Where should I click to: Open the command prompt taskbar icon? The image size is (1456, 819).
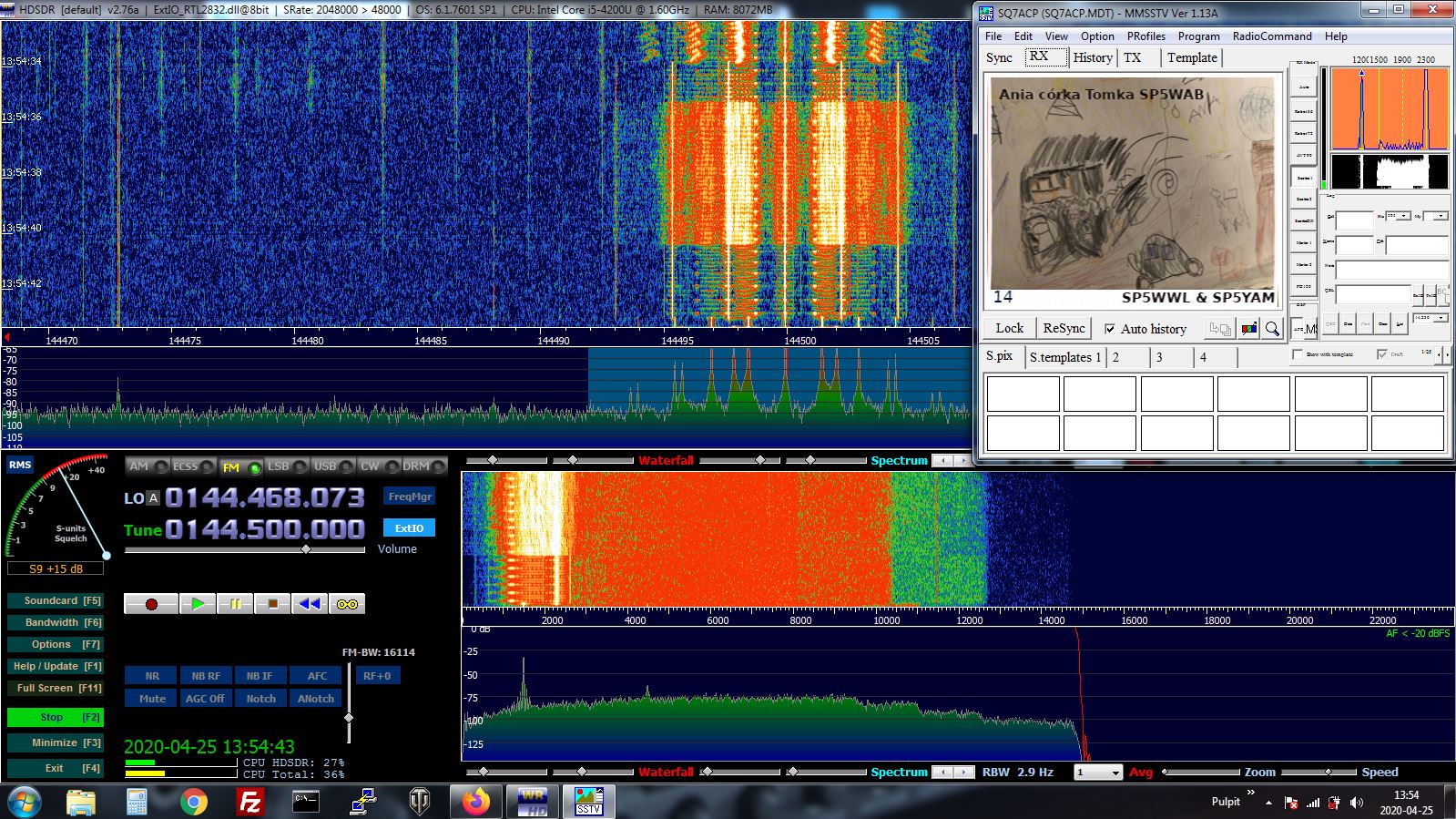click(306, 802)
